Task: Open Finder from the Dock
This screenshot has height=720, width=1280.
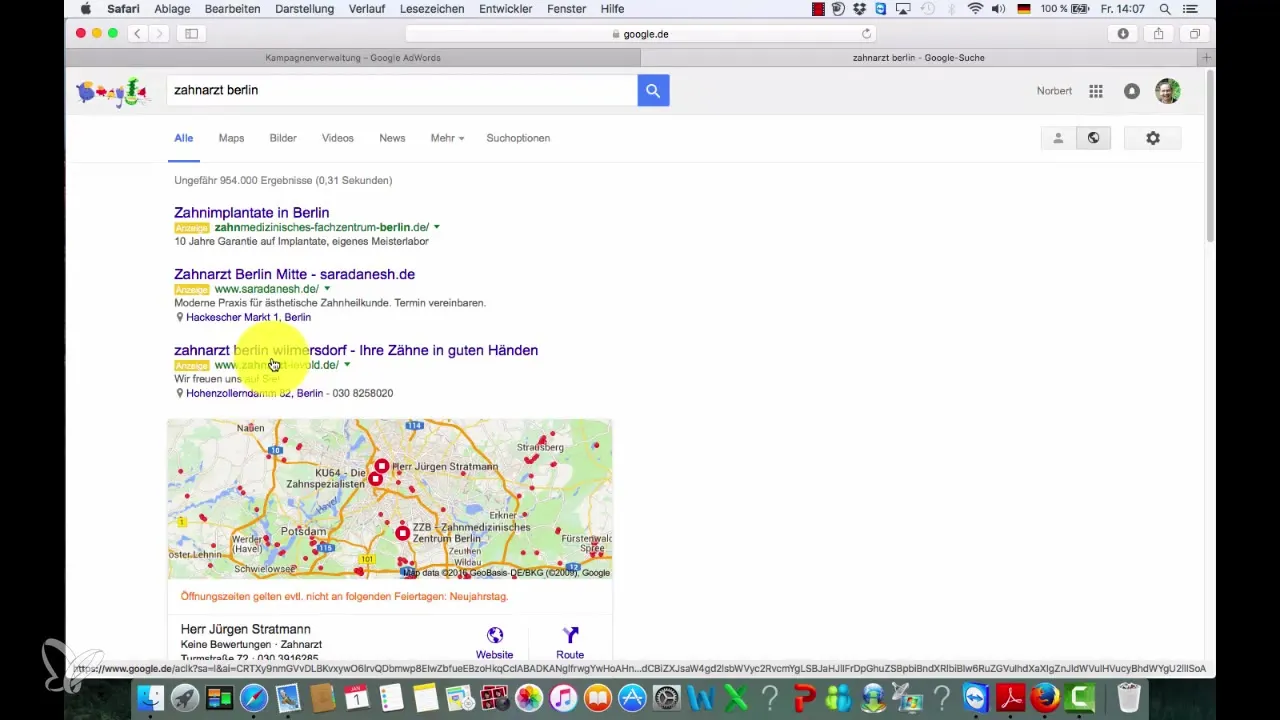Action: coord(150,697)
